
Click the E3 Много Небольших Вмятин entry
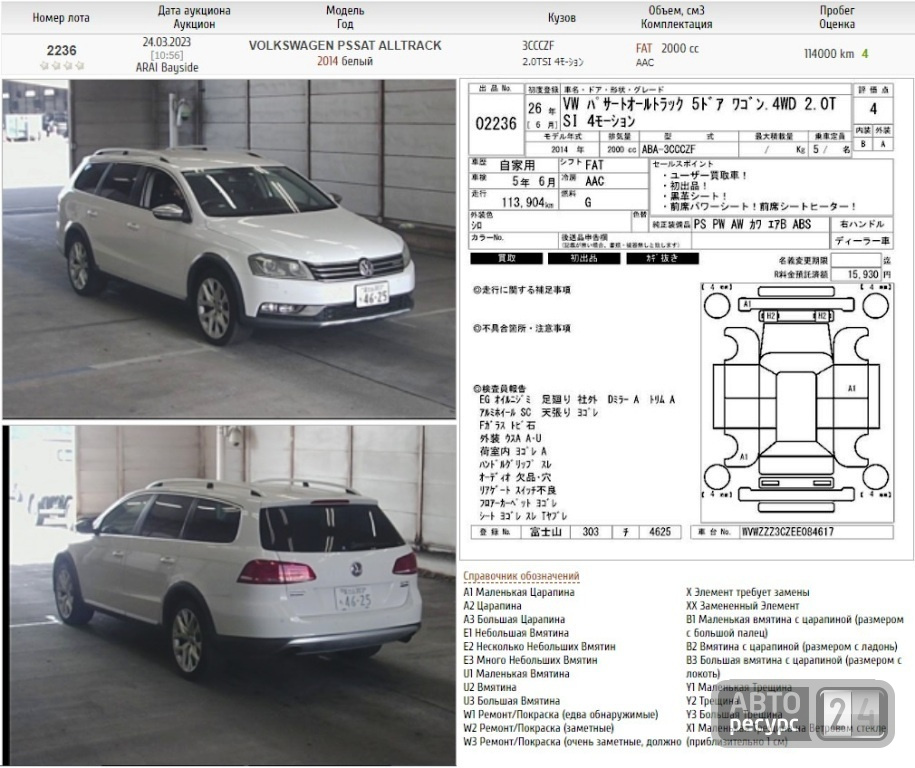click(530, 660)
